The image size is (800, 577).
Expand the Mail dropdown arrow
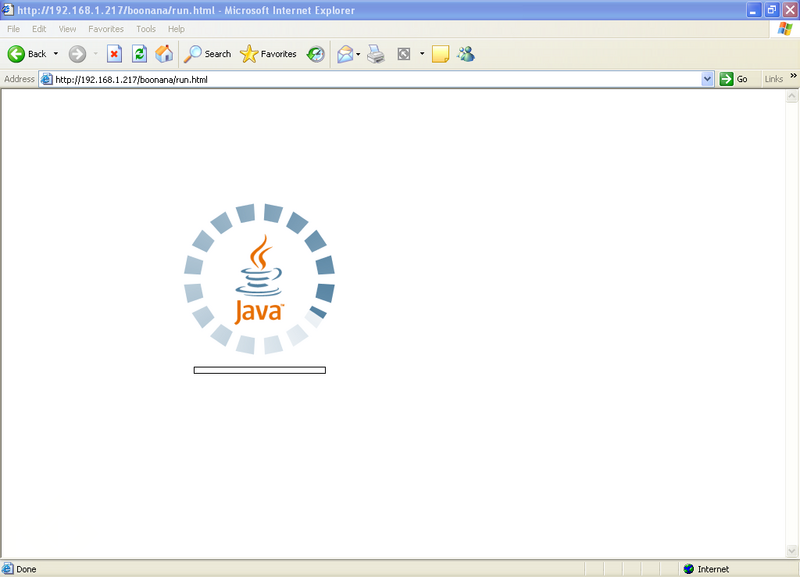click(x=358, y=54)
